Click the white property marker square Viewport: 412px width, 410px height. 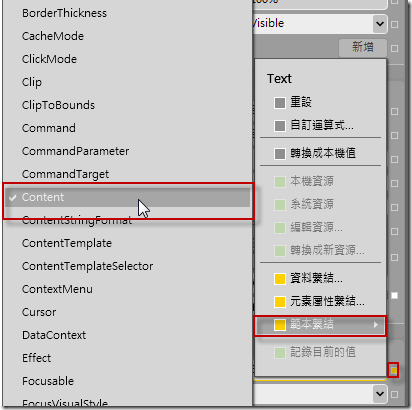coord(394,296)
